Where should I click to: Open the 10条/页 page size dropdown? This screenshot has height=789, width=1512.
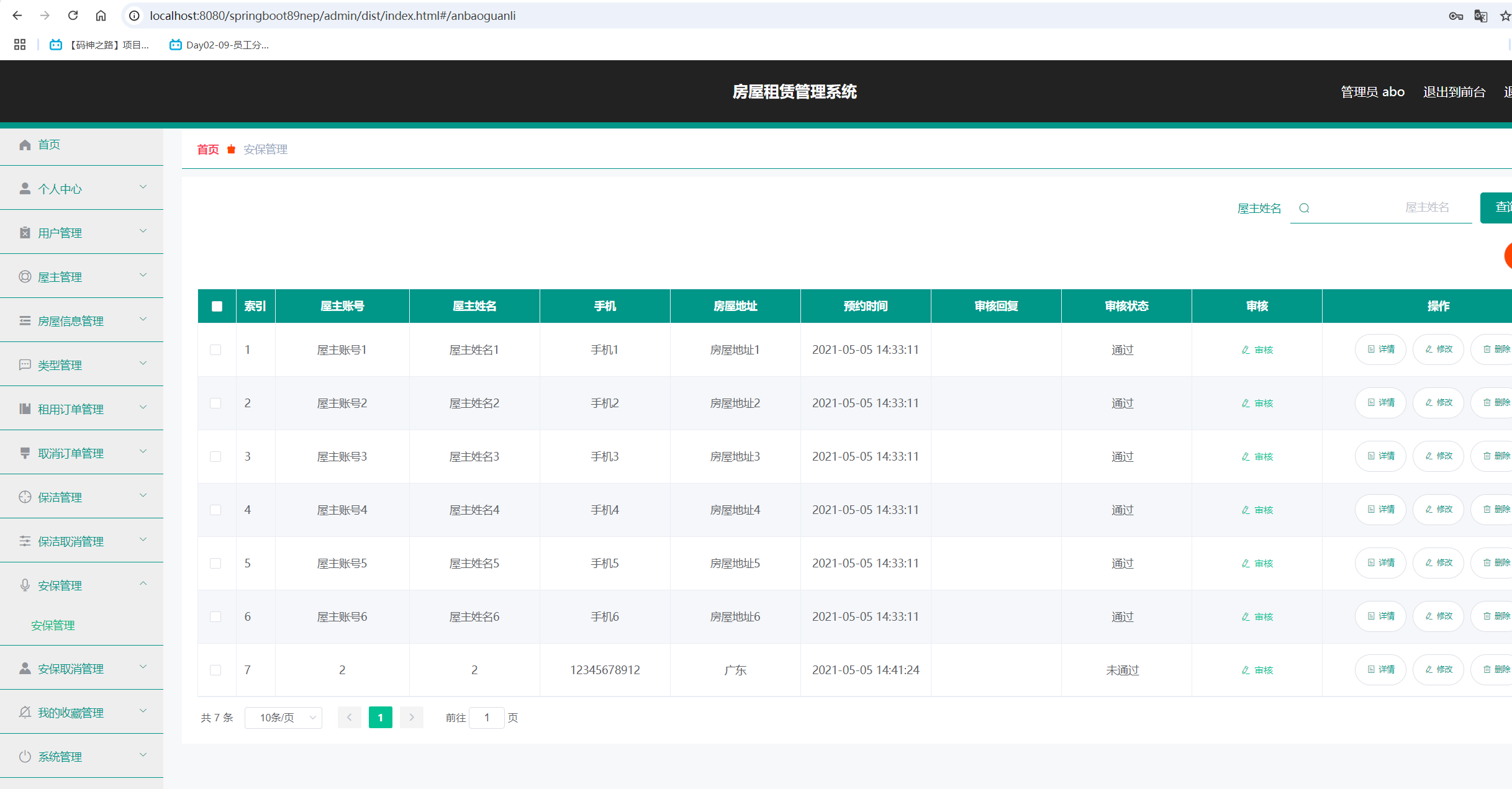[x=284, y=718]
